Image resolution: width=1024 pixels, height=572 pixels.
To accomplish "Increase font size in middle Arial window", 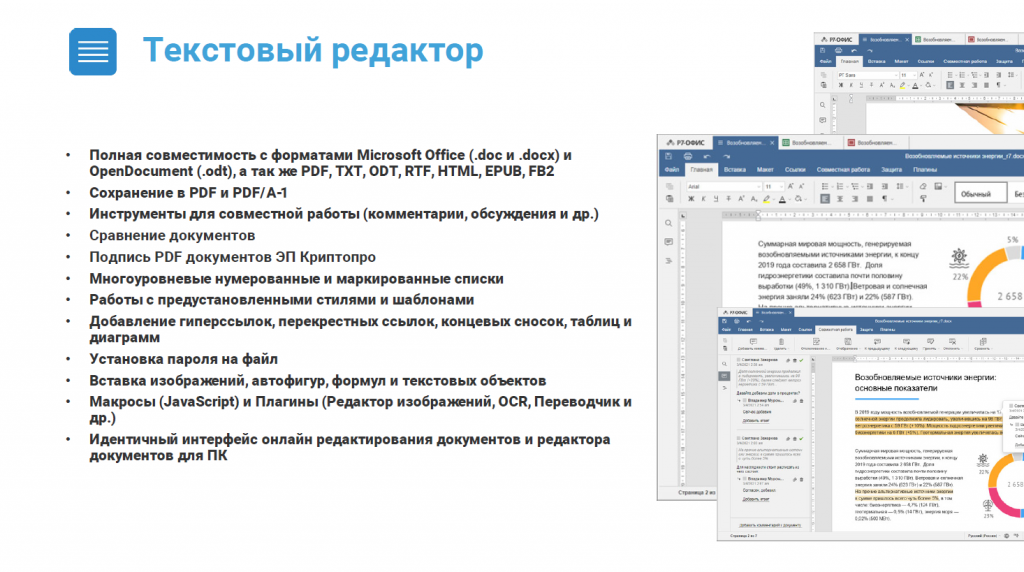I will (x=790, y=186).
